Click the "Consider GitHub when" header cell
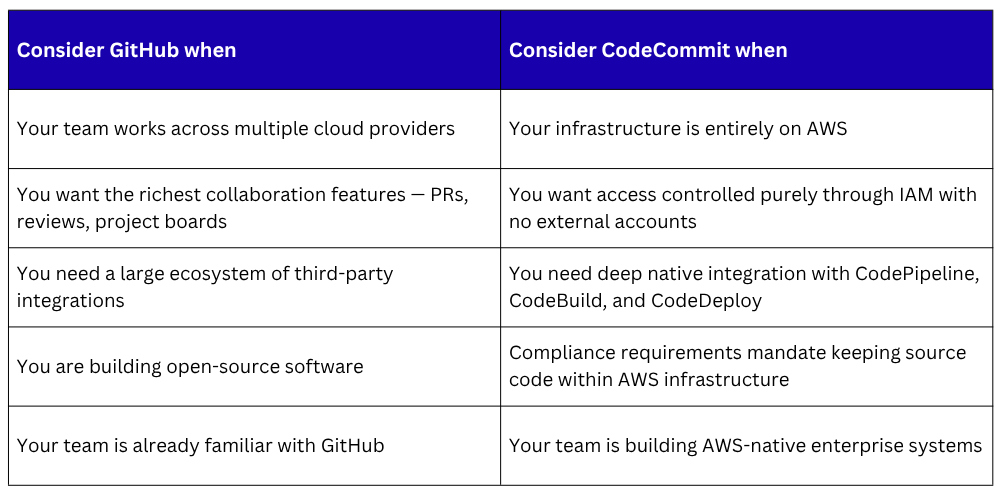Image resolution: width=1000 pixels, height=500 pixels. 254,50
